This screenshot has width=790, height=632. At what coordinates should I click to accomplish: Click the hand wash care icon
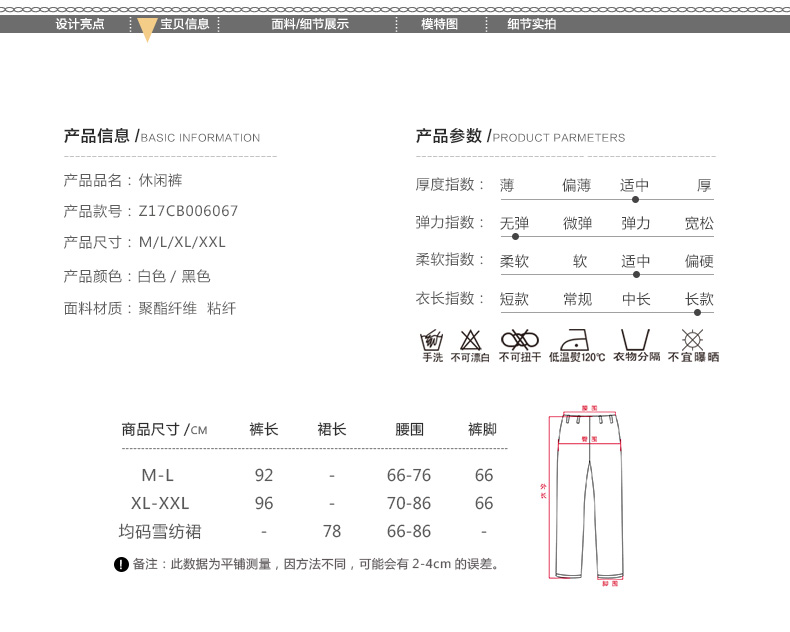pyautogui.click(x=432, y=339)
